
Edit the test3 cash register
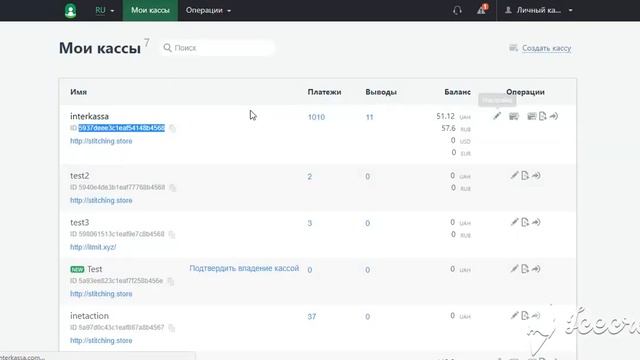click(514, 222)
